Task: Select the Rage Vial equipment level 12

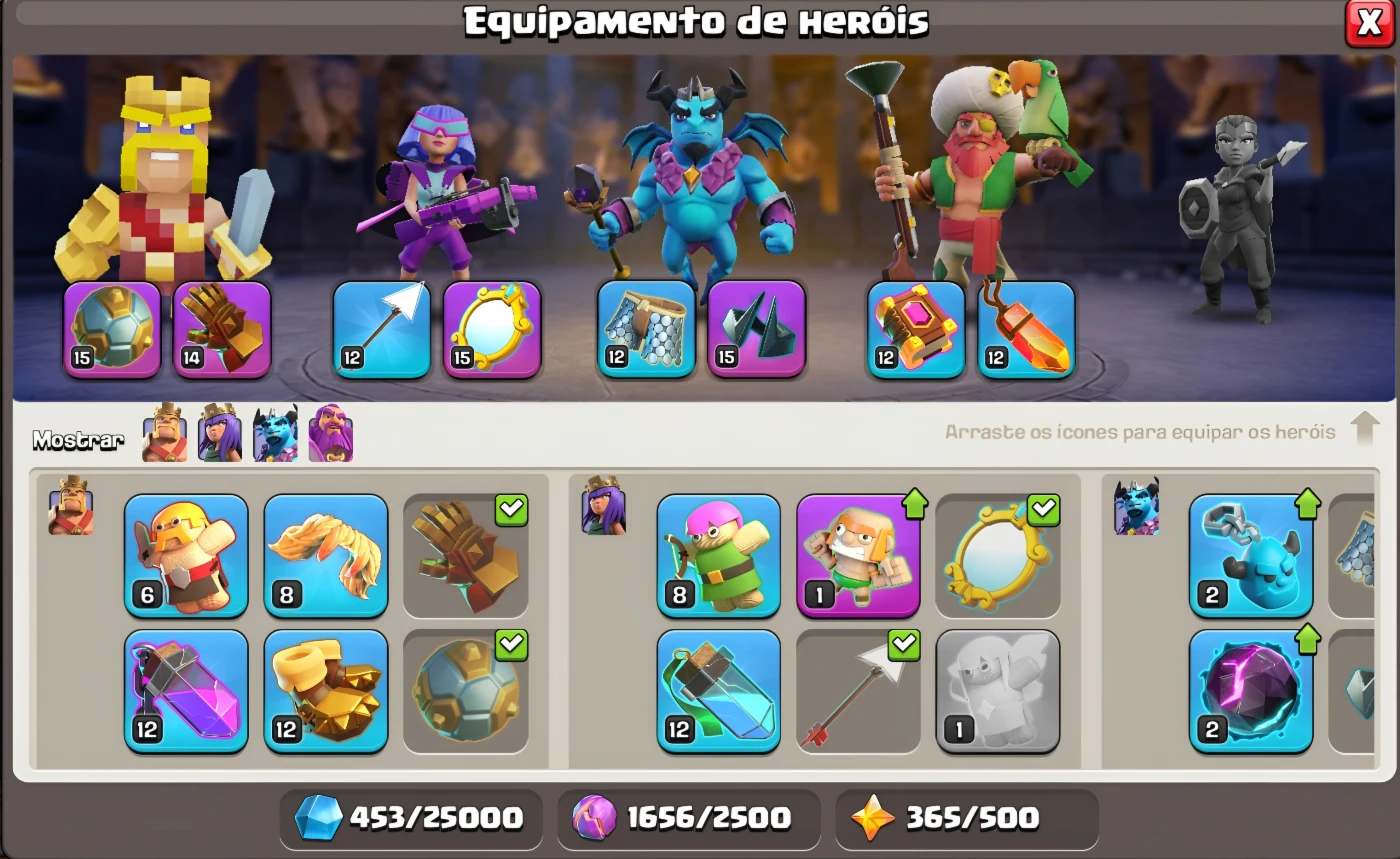Action: [186, 691]
